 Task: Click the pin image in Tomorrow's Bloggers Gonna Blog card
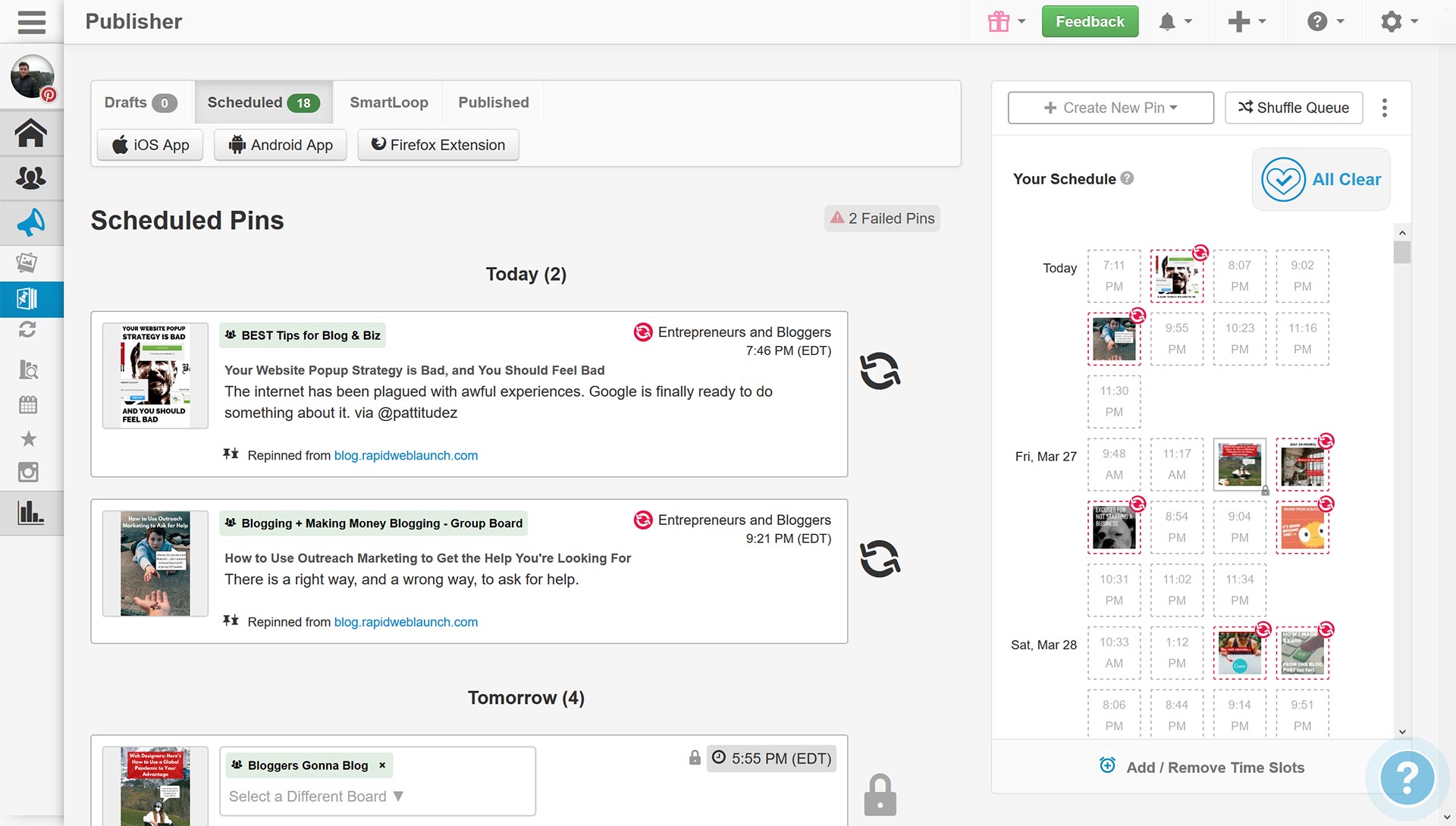click(x=155, y=786)
